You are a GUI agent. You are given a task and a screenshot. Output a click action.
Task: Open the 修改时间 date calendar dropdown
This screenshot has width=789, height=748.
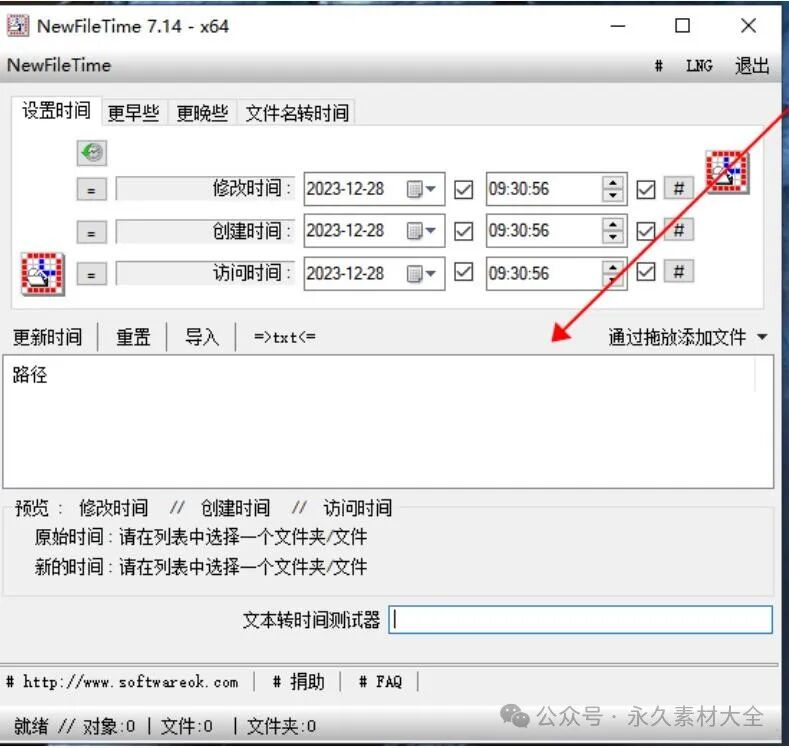[x=421, y=189]
